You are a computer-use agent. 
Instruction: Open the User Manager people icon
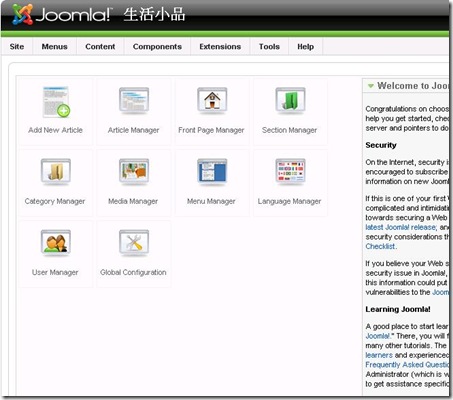click(56, 243)
